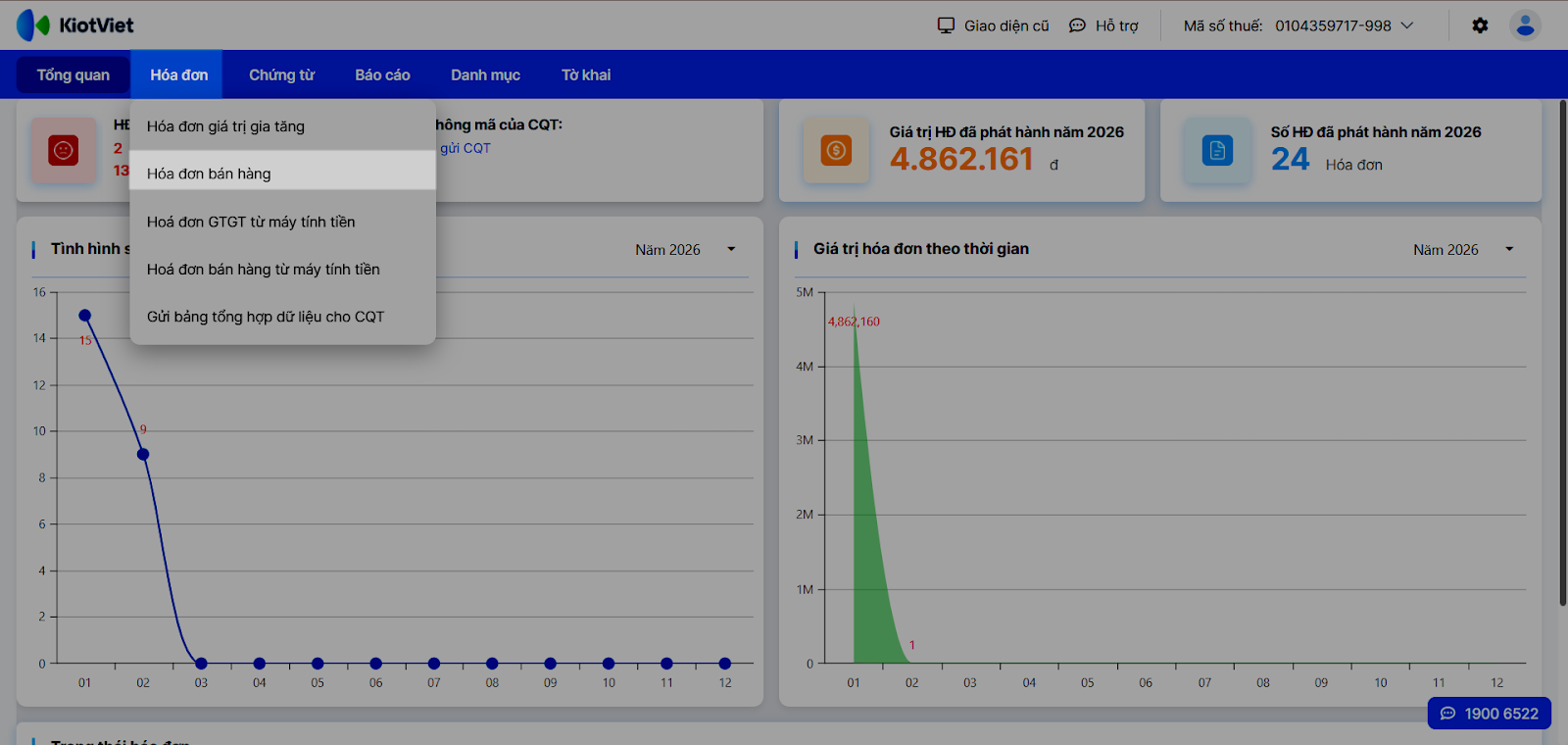Open Gửi bảng tổng hợp dữ liệu cho CQT
Image resolution: width=1568 pixels, height=745 pixels.
[266, 317]
